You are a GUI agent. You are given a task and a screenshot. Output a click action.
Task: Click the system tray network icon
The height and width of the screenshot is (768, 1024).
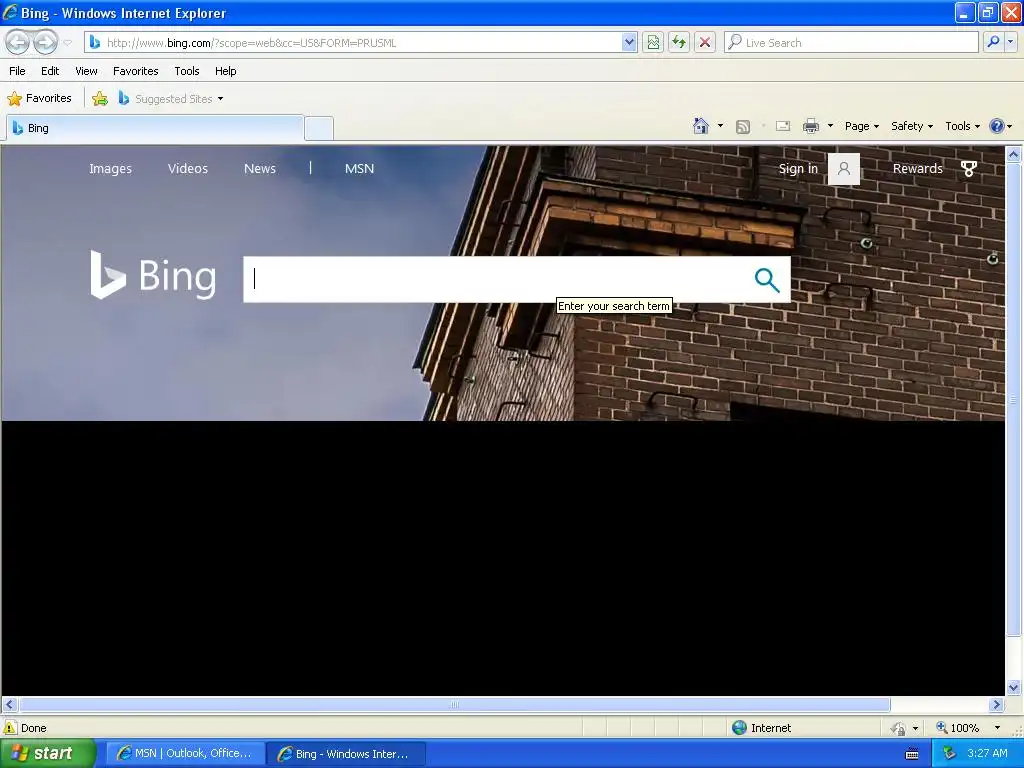[950, 754]
